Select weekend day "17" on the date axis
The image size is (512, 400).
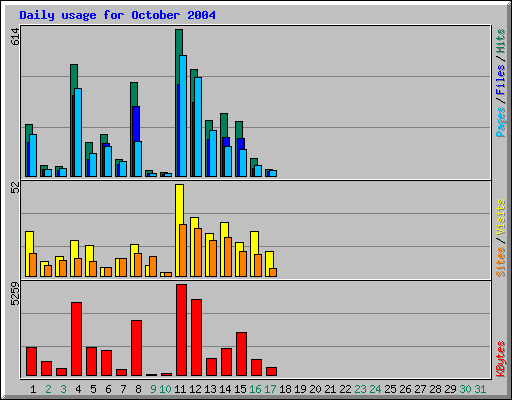click(x=270, y=389)
